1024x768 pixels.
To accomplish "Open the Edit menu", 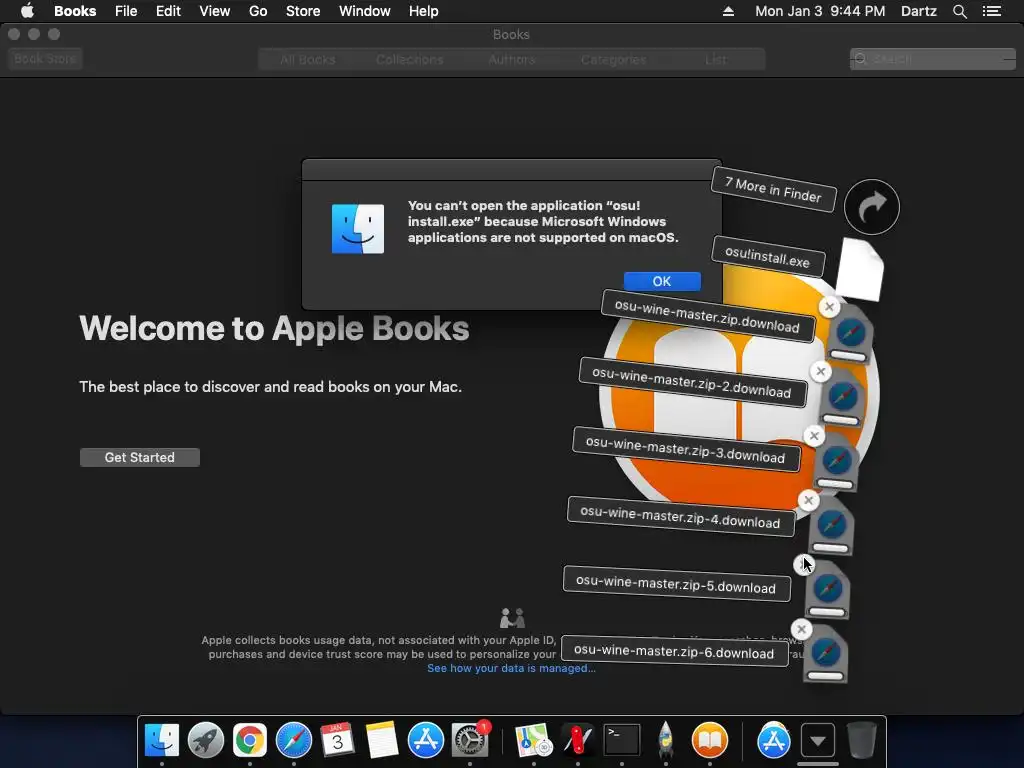I will (x=168, y=11).
